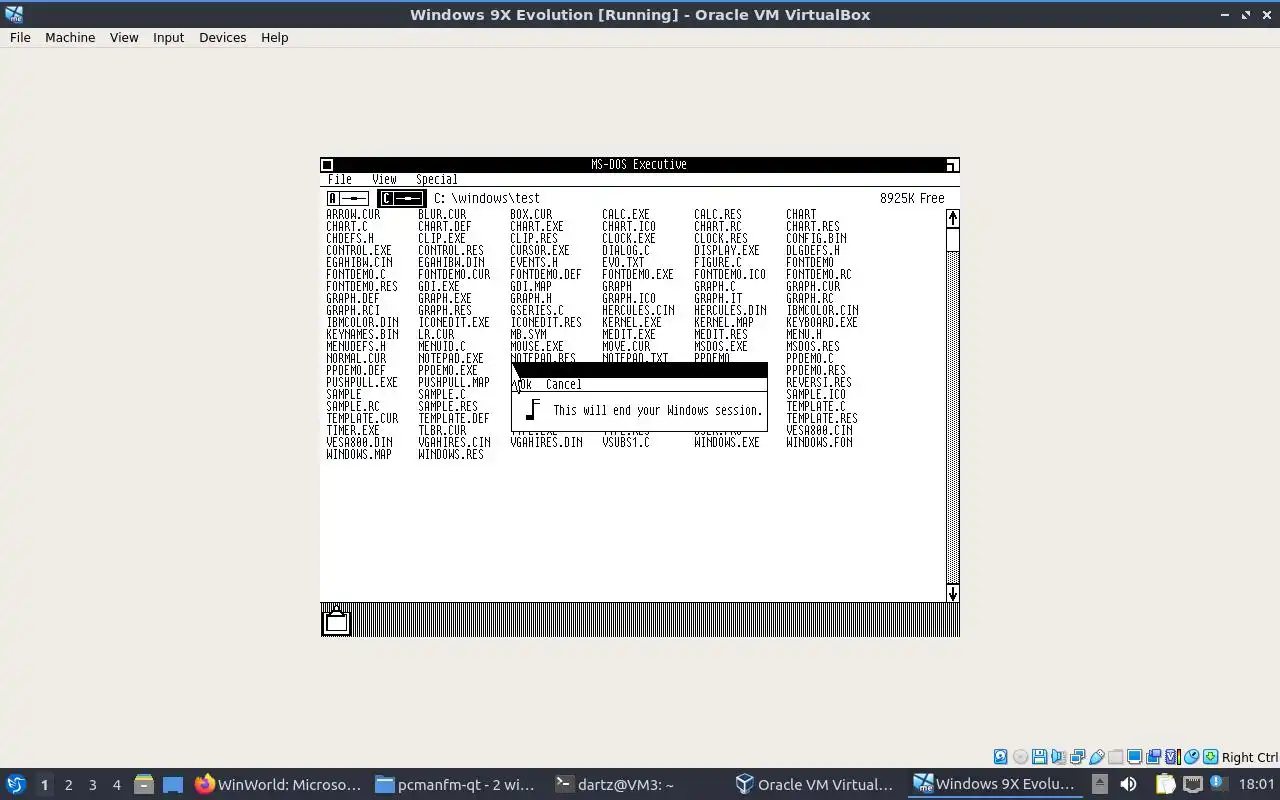
Task: Select file WINDOWS.EXE
Action: coord(727,442)
